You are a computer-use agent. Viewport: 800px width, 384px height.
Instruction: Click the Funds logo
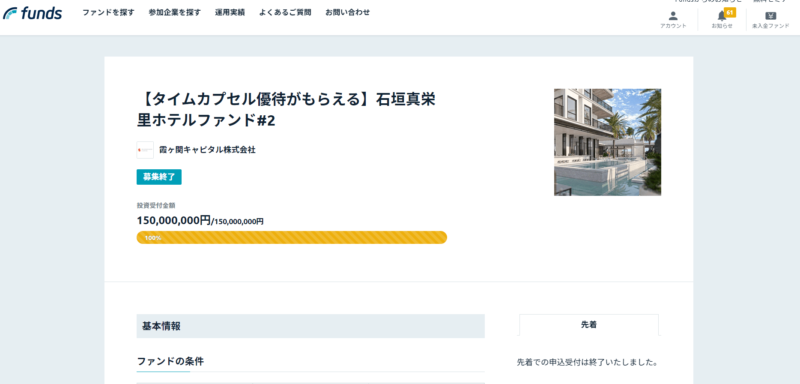pyautogui.click(x=33, y=13)
